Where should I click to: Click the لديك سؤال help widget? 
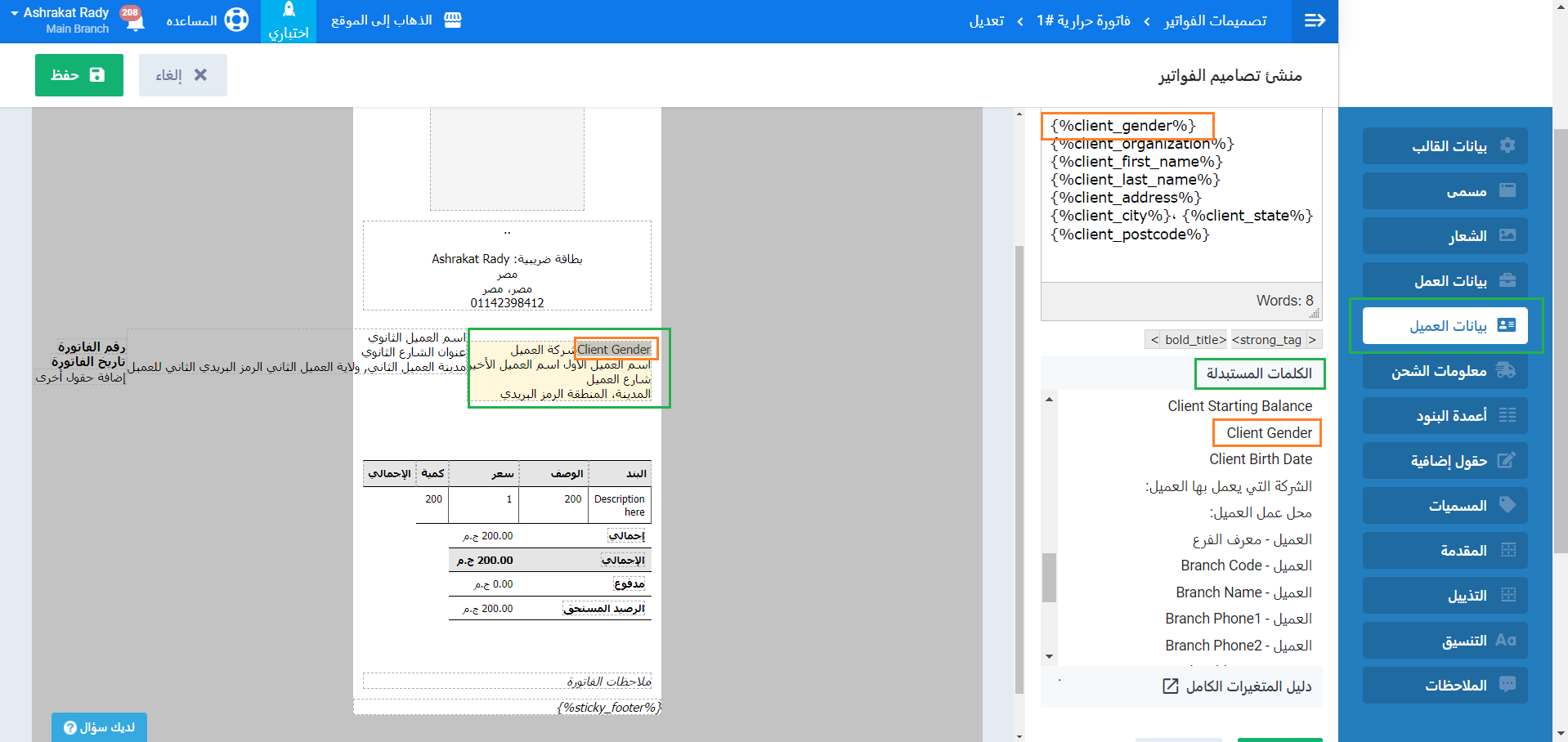99,727
